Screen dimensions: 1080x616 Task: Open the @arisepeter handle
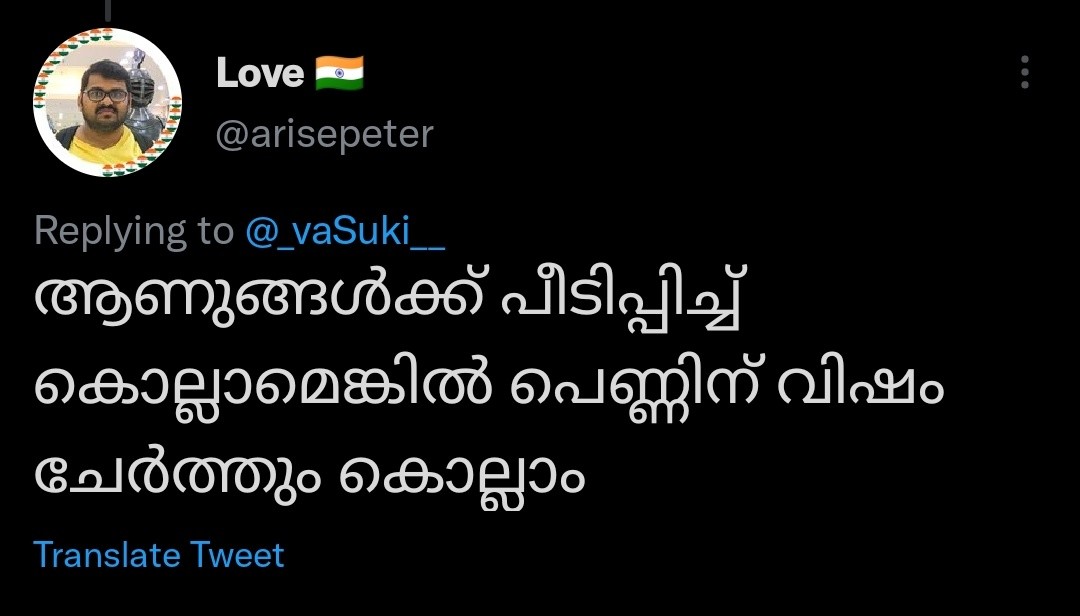click(x=325, y=134)
